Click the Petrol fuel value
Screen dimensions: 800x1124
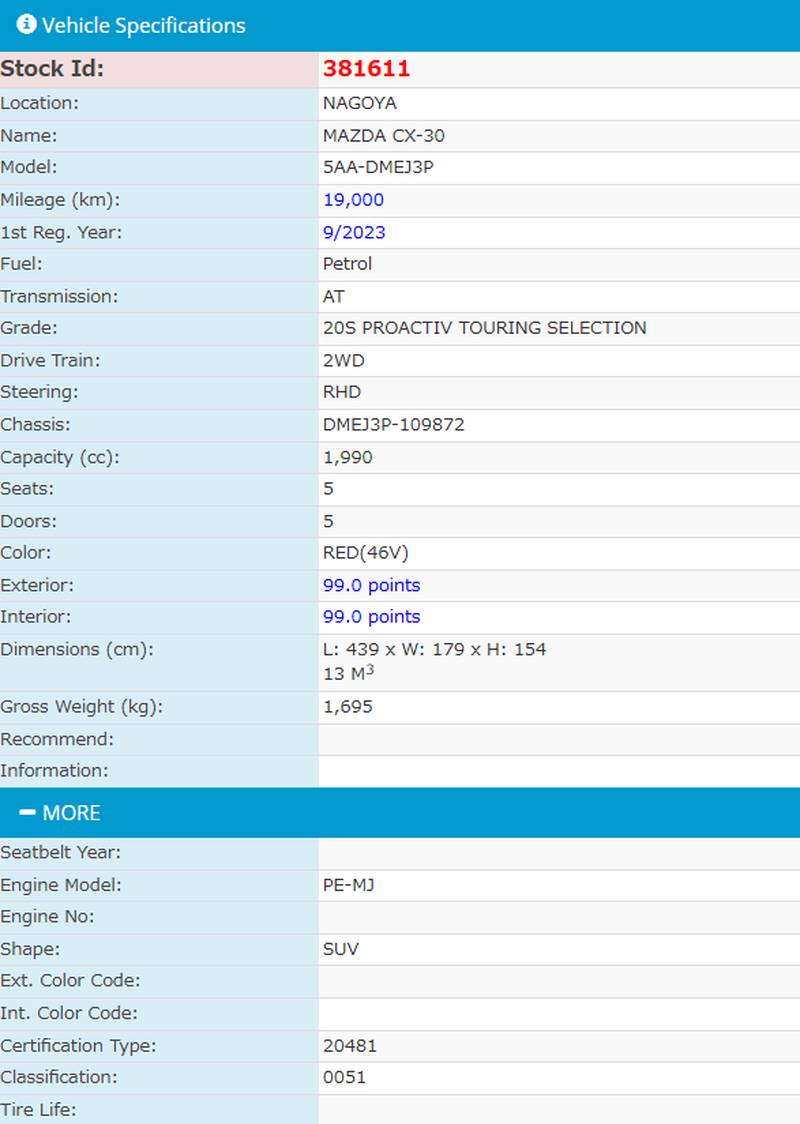(347, 264)
